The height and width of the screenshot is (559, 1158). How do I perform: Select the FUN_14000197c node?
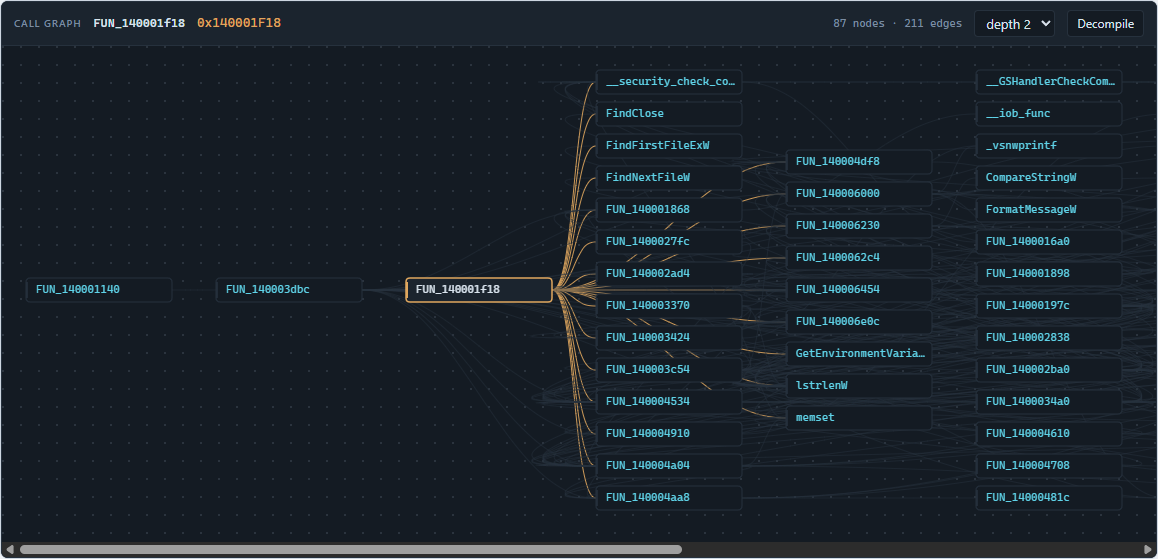[1049, 306]
